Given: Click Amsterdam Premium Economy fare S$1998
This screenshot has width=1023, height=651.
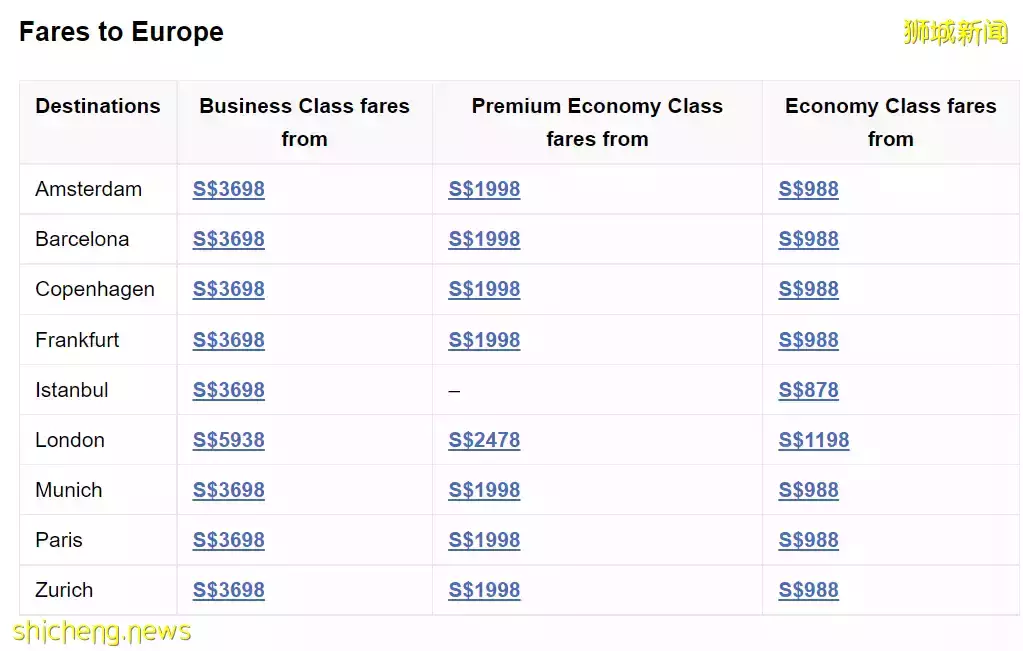Looking at the screenshot, I should click(x=484, y=189).
